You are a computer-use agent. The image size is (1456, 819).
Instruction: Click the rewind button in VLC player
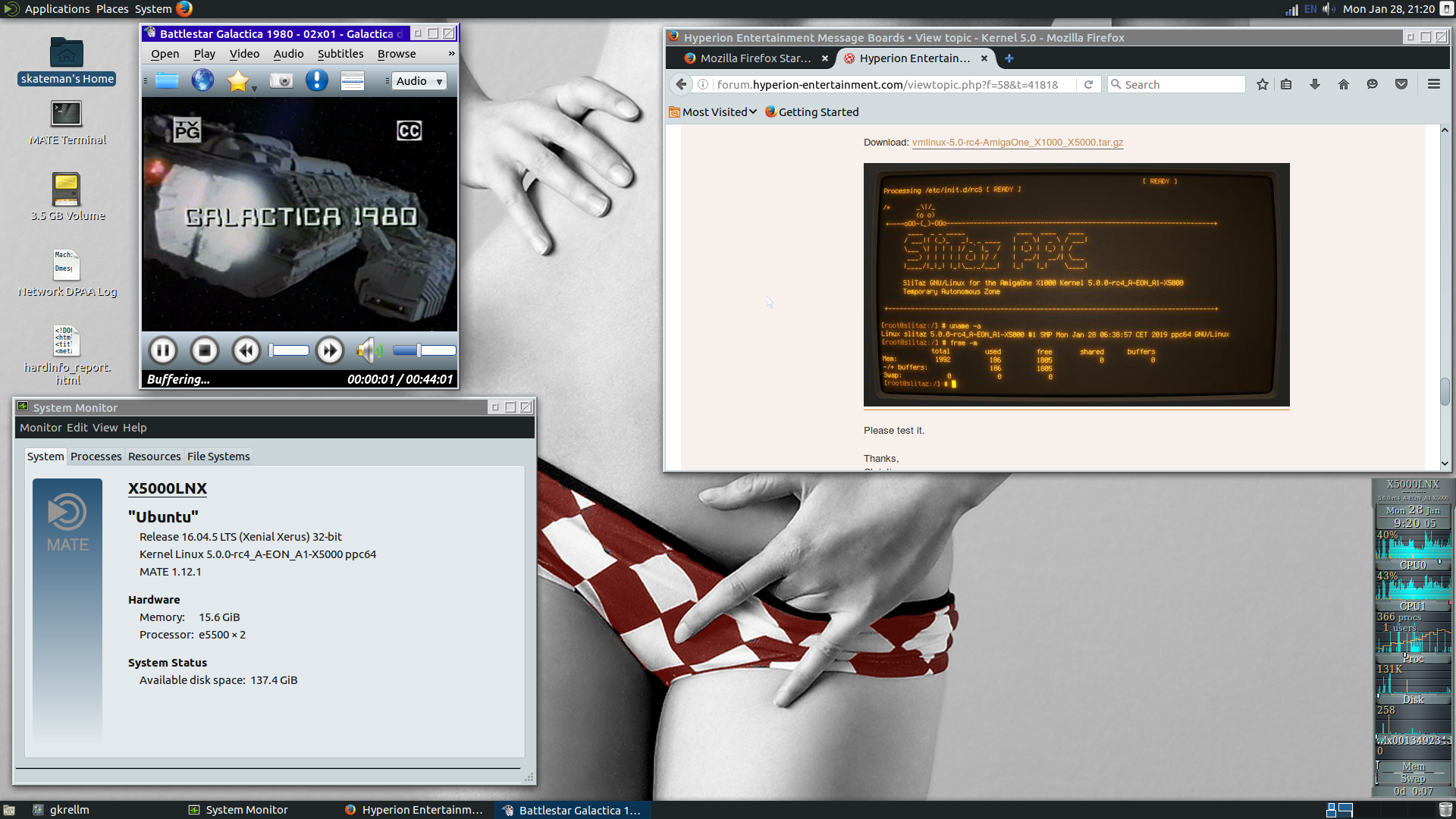[x=246, y=350]
